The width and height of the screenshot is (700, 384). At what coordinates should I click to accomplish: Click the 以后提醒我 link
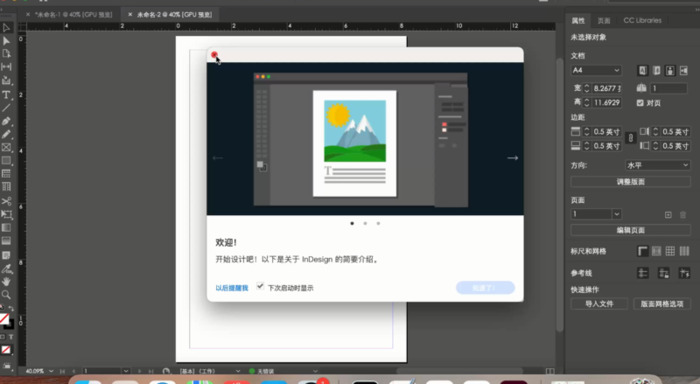[232, 288]
